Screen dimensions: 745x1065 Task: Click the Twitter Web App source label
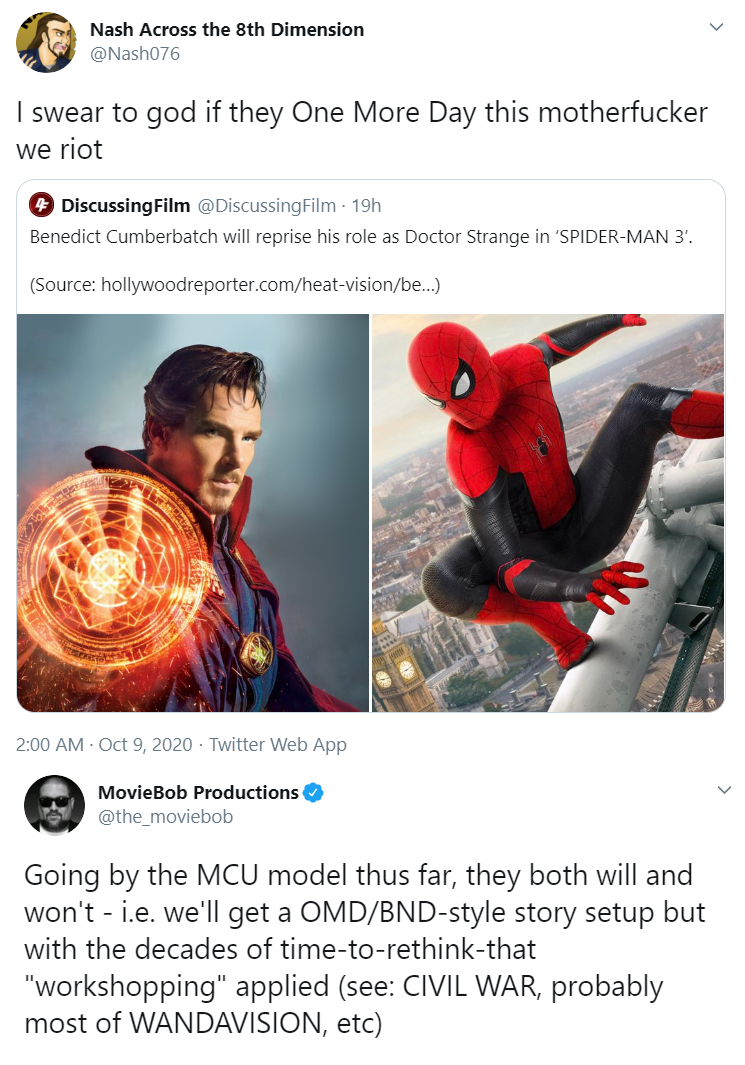(278, 744)
